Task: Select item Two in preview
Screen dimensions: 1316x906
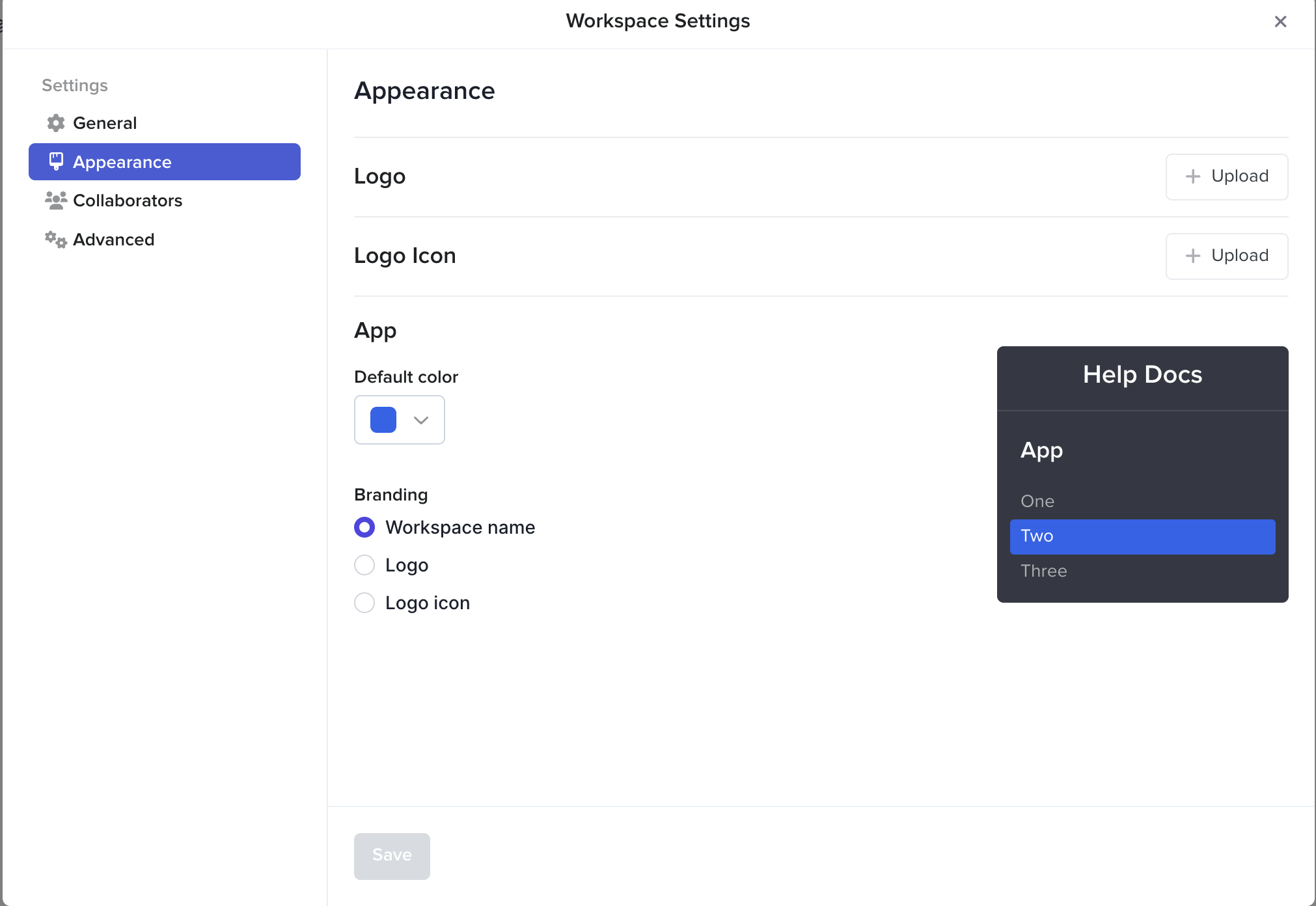Action: (1142, 536)
